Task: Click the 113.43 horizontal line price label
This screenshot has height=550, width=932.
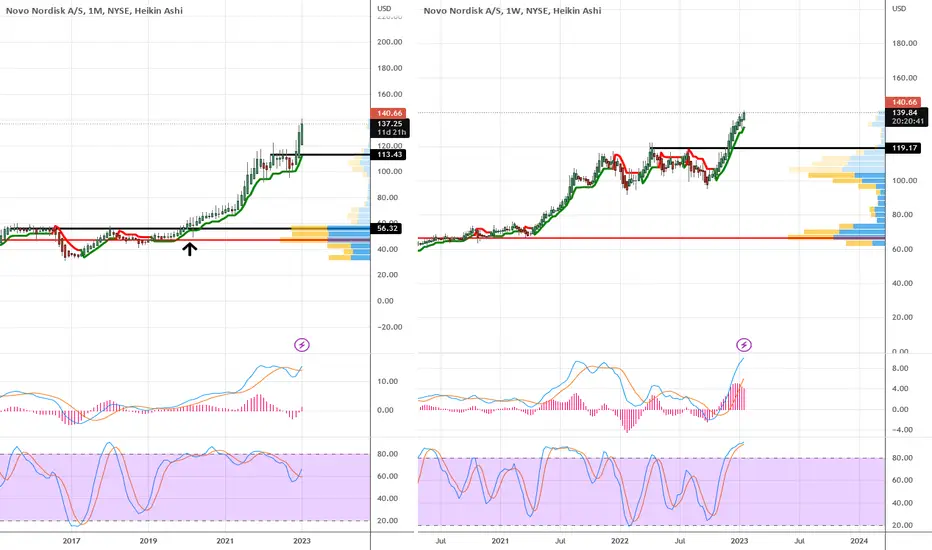Action: click(389, 155)
